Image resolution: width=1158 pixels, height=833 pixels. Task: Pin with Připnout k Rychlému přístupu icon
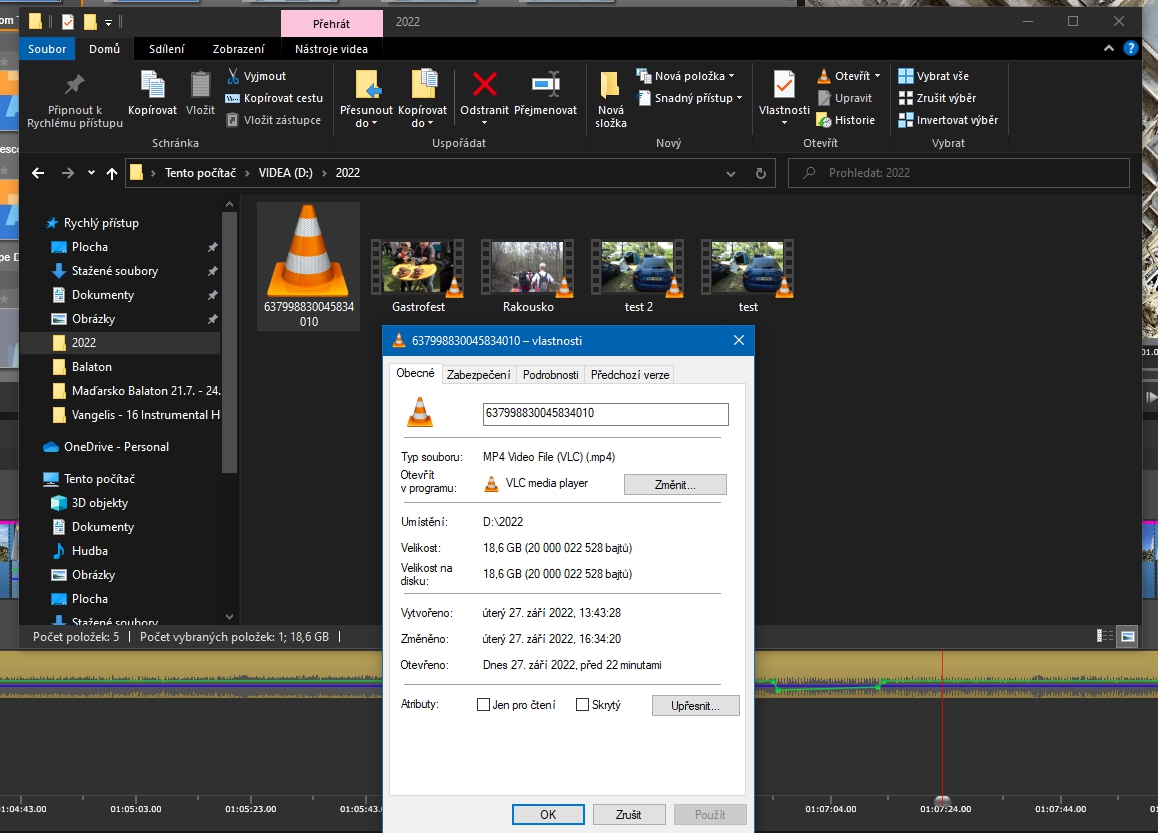coord(74,84)
